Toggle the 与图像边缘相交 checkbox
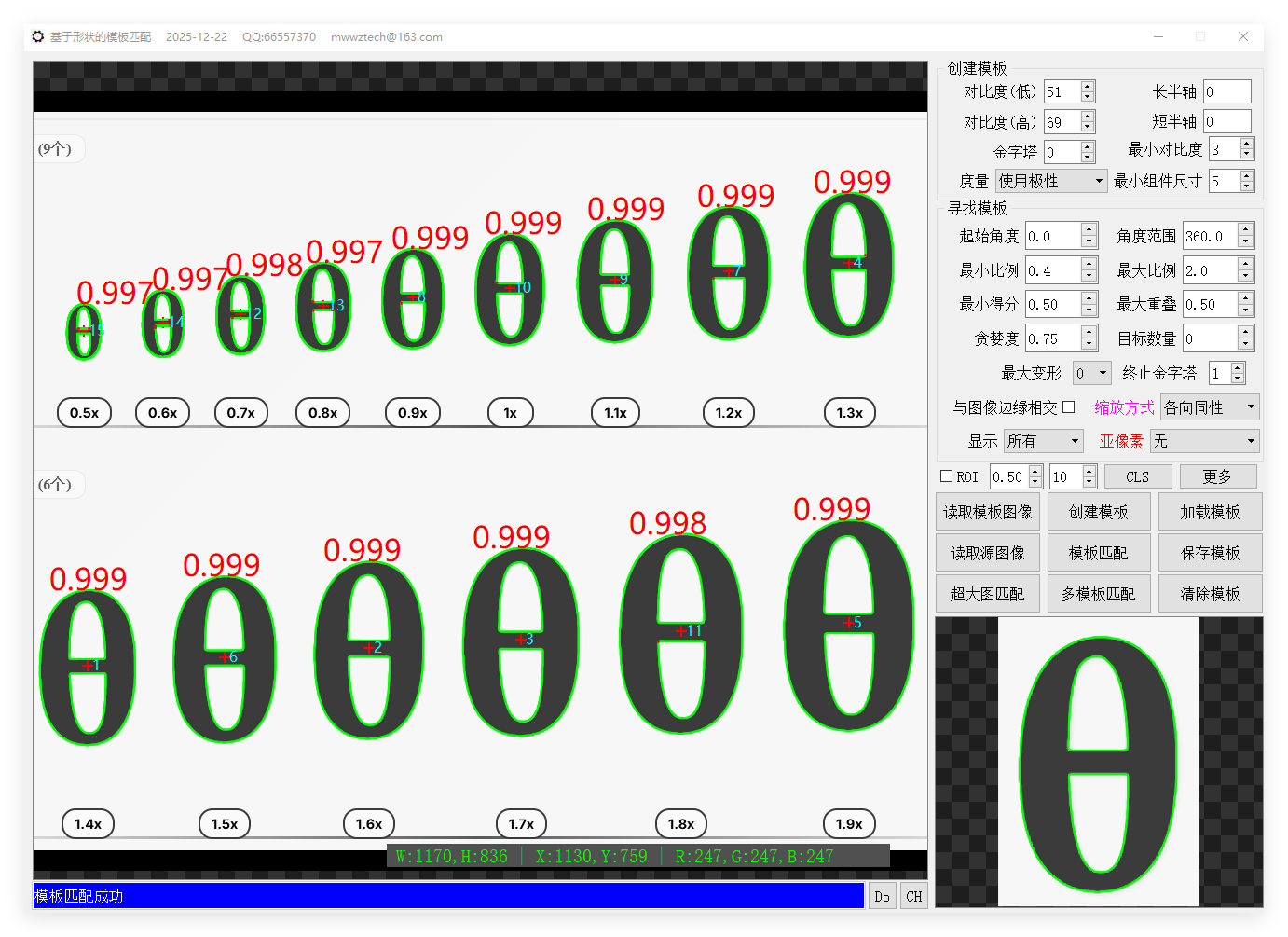This screenshot has height=937, width=1288. 1069,407
